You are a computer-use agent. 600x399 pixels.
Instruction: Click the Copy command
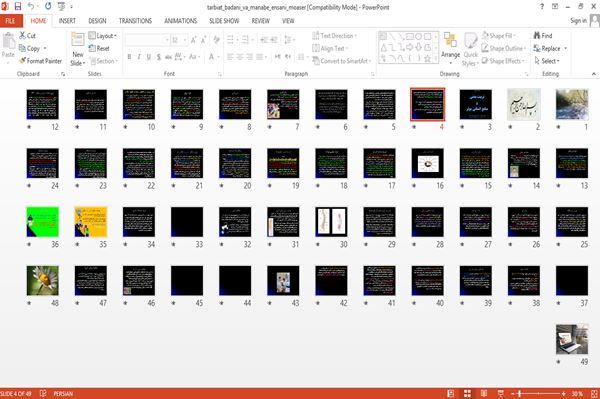pos(29,48)
